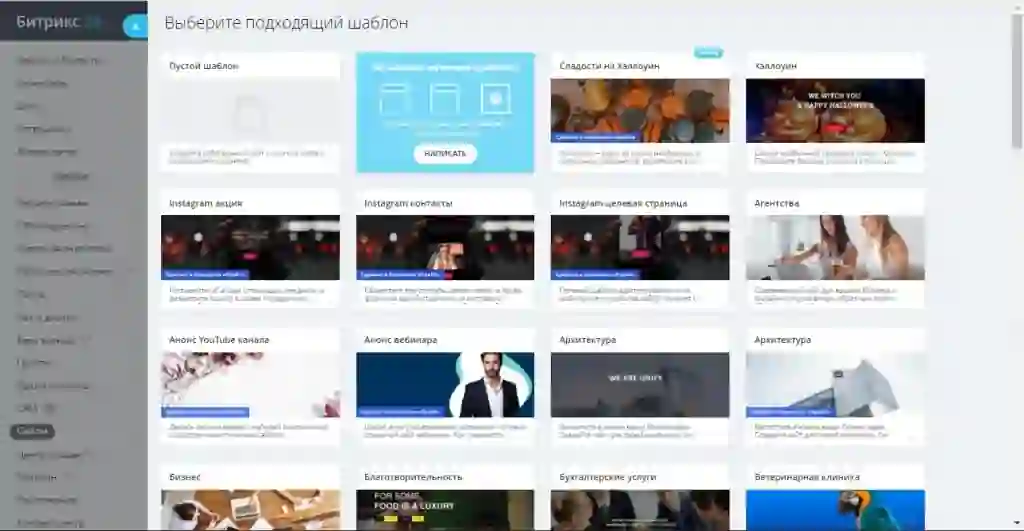Open Сладости на Хэллоуин template thumbnail
1024x531 pixels.
click(640, 110)
